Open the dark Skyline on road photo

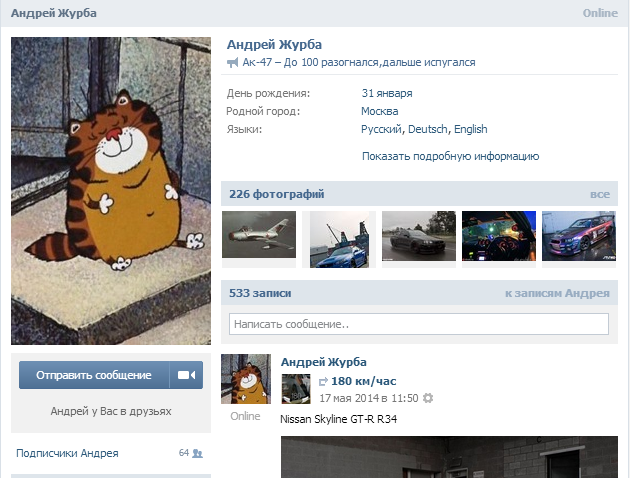[419, 236]
